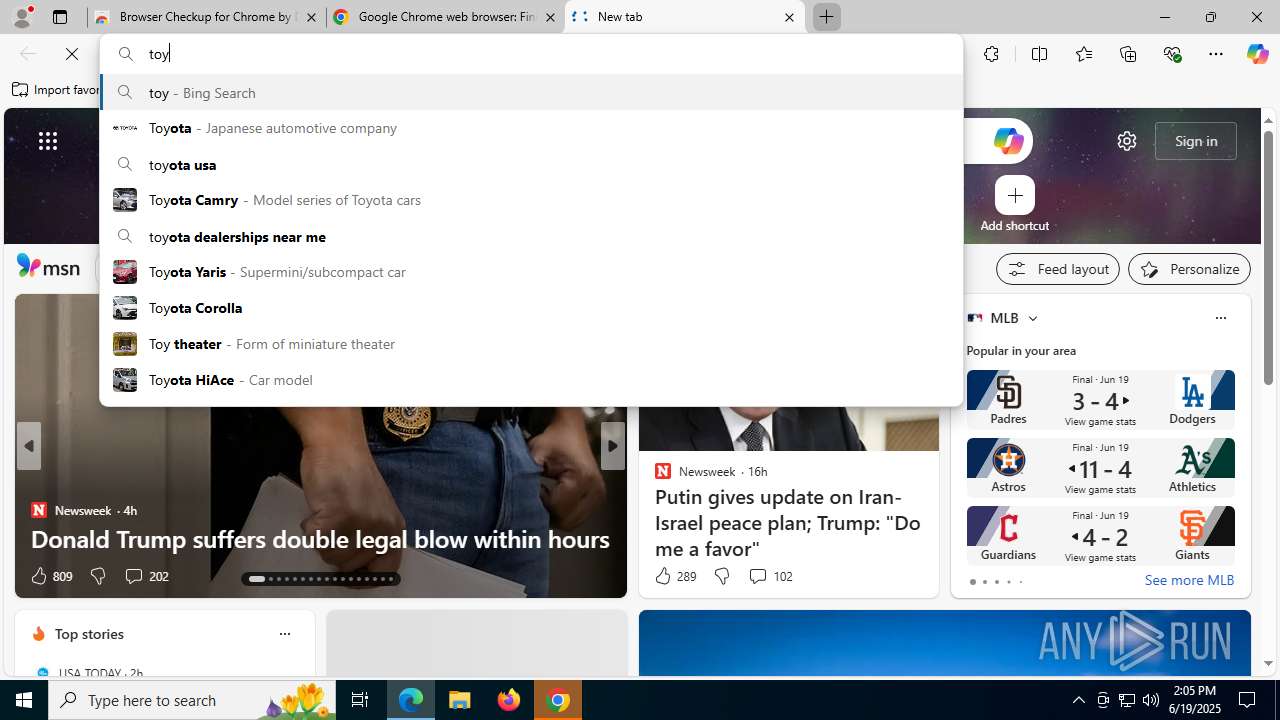This screenshot has height=720, width=1280.
Task: Choose the Toyota Yaris suggestion
Action: click(531, 272)
